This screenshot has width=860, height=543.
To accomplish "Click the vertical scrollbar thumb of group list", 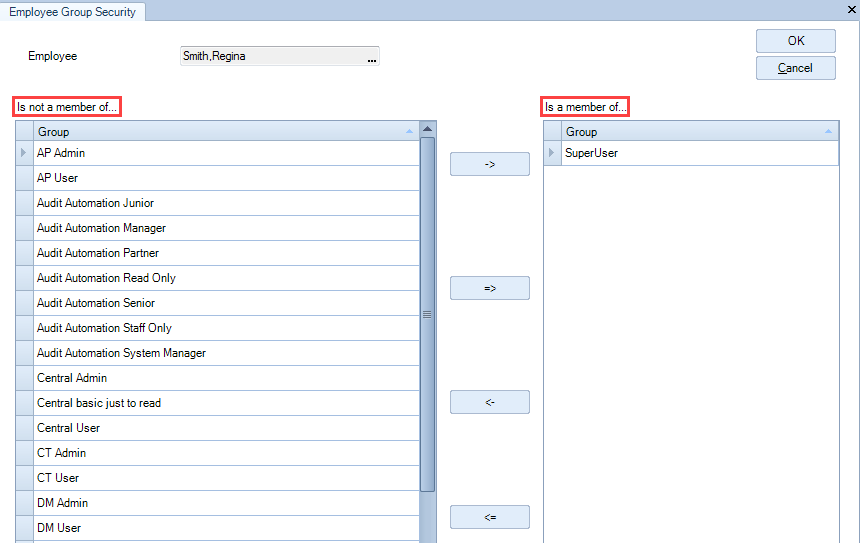I will click(x=427, y=314).
